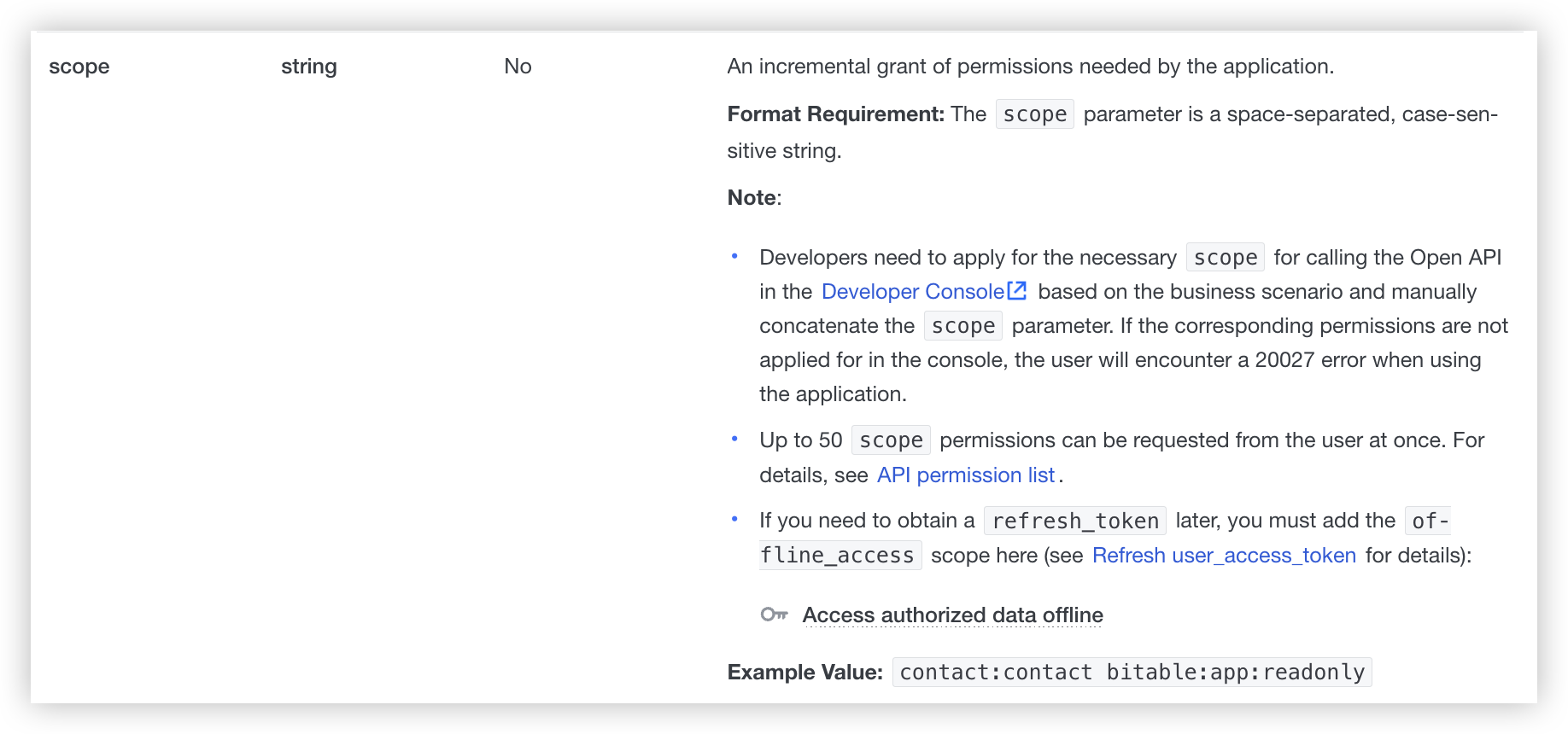The width and height of the screenshot is (1568, 734).
Task: Click the scope code tag before 'for calling the Open API'
Action: (x=1226, y=258)
